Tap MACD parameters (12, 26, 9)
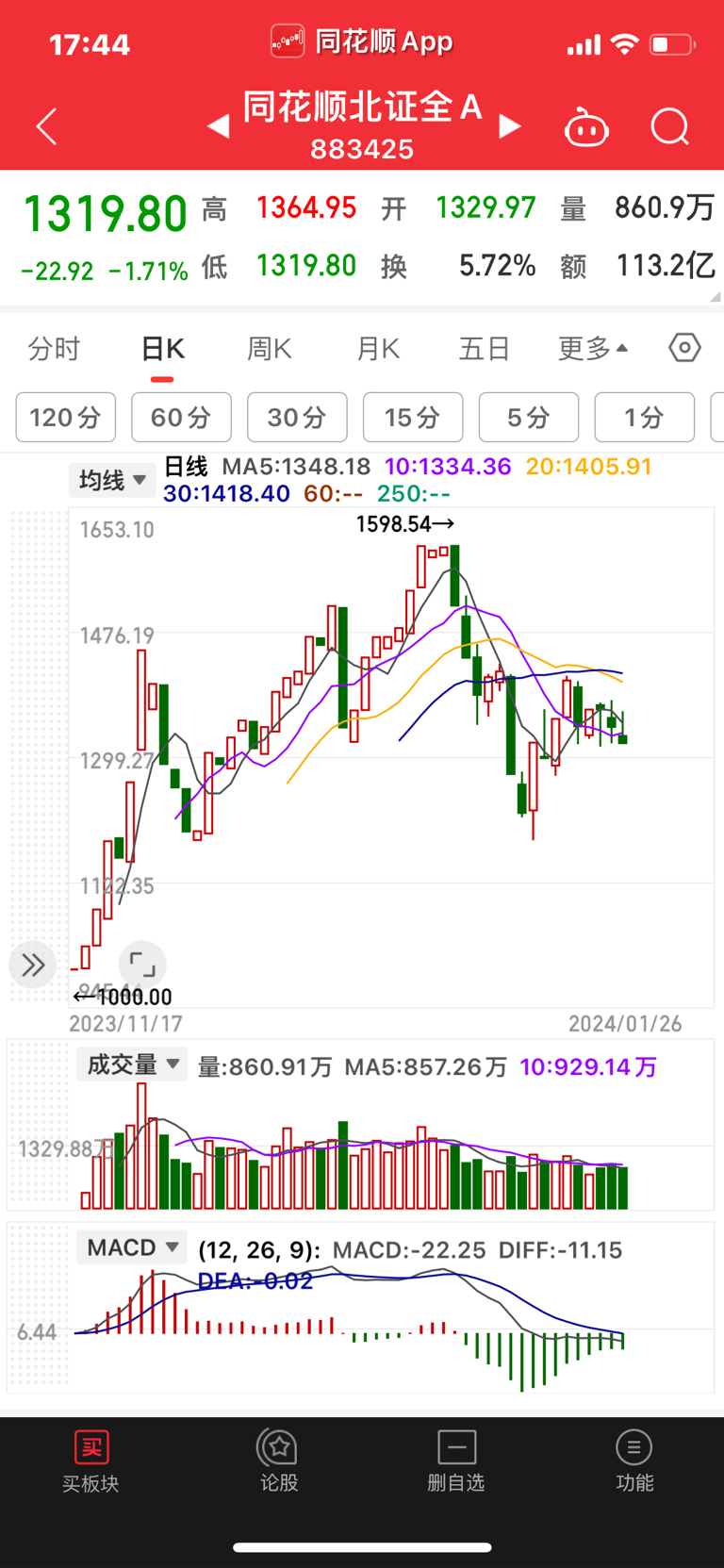The image size is (724, 1568). click(x=259, y=1250)
